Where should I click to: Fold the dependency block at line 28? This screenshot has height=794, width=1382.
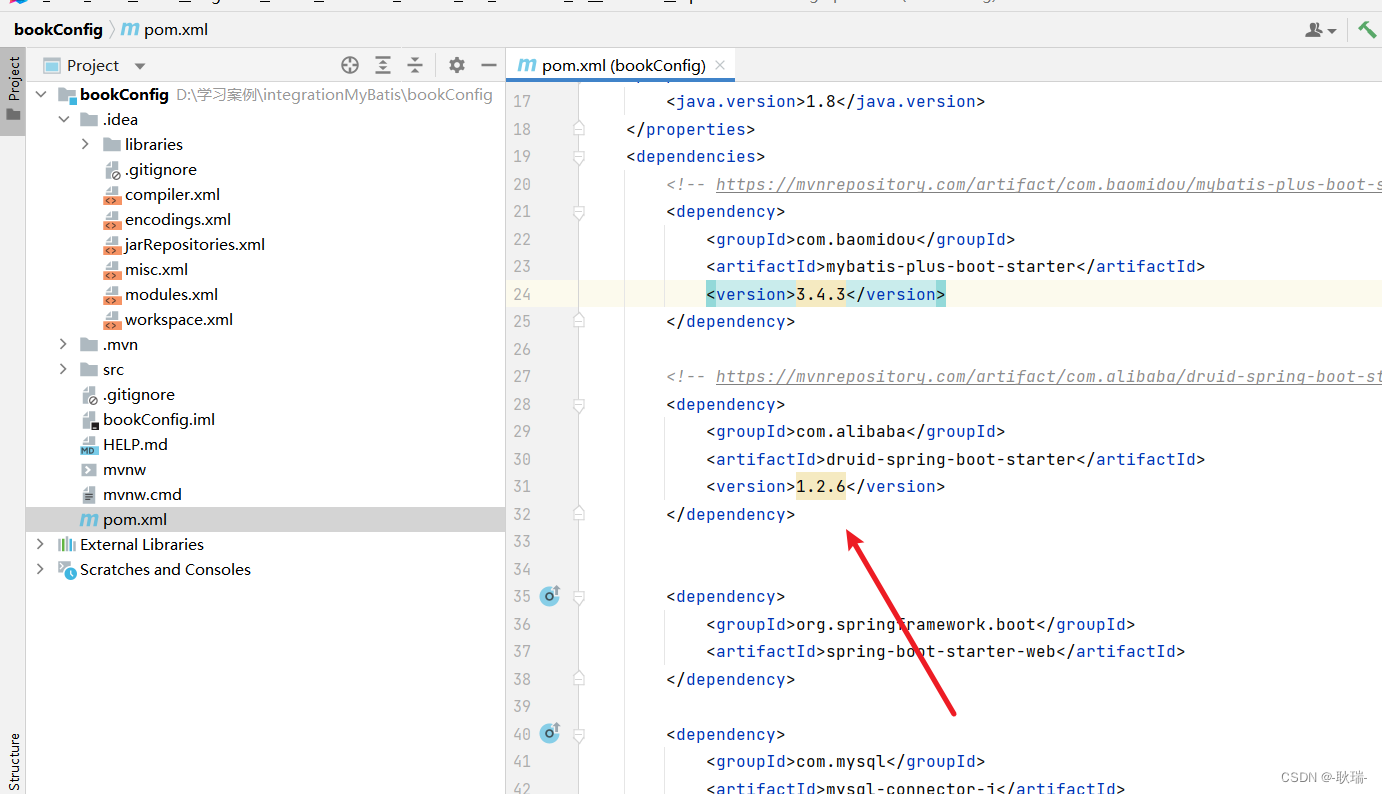(x=578, y=404)
